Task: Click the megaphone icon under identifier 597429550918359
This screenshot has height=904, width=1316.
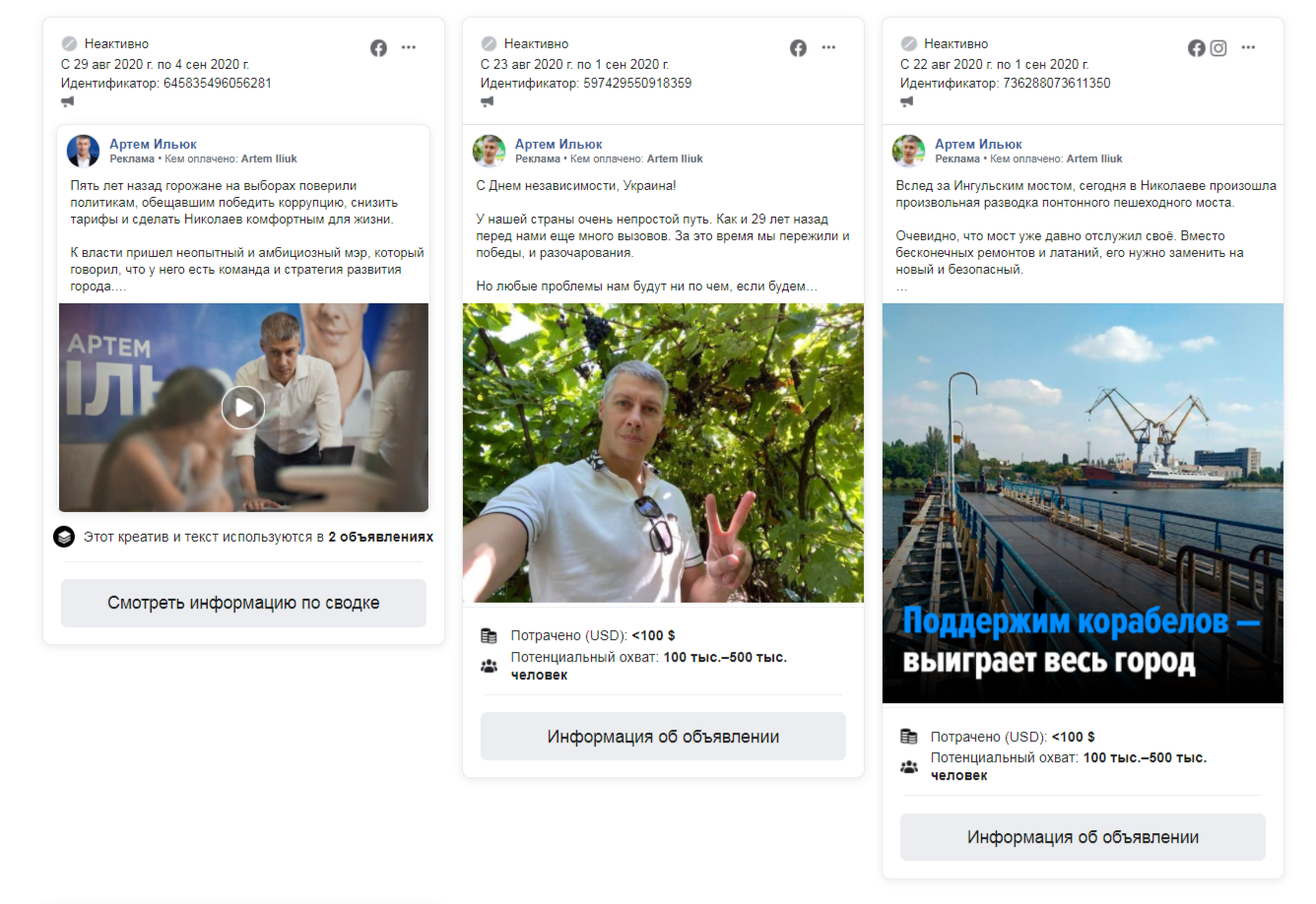Action: pos(488,101)
